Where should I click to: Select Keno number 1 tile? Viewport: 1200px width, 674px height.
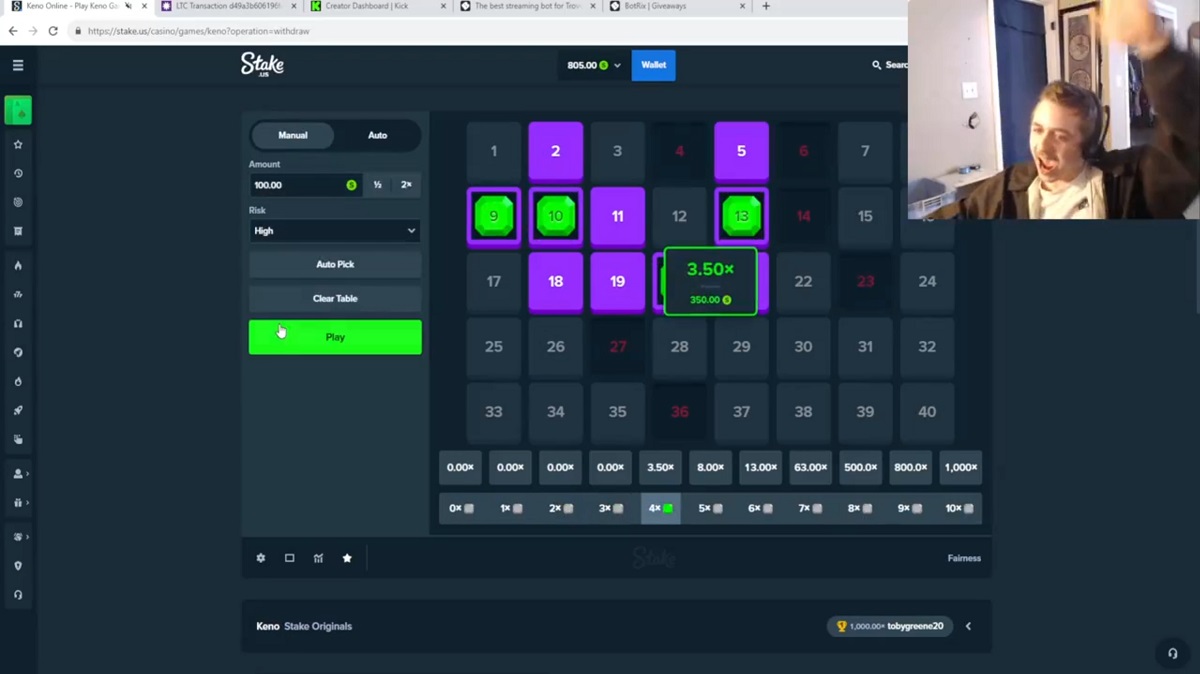494,151
